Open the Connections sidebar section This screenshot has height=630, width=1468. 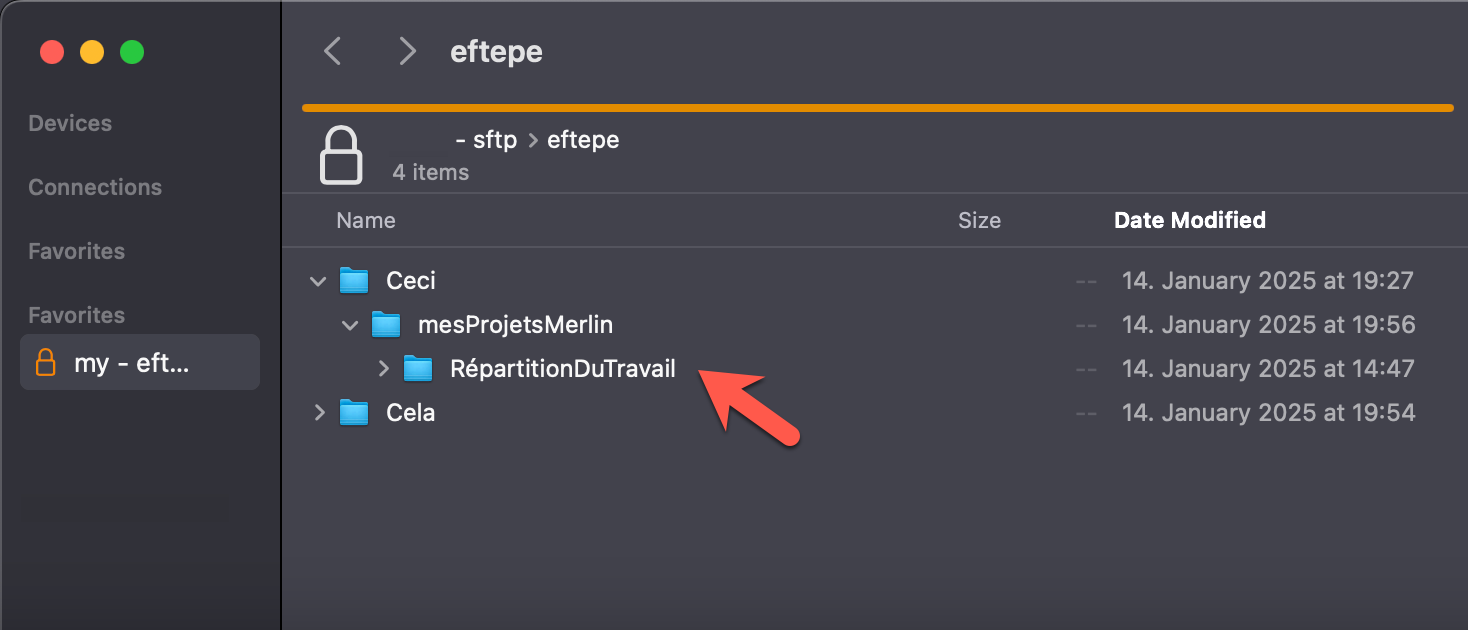[x=94, y=187]
